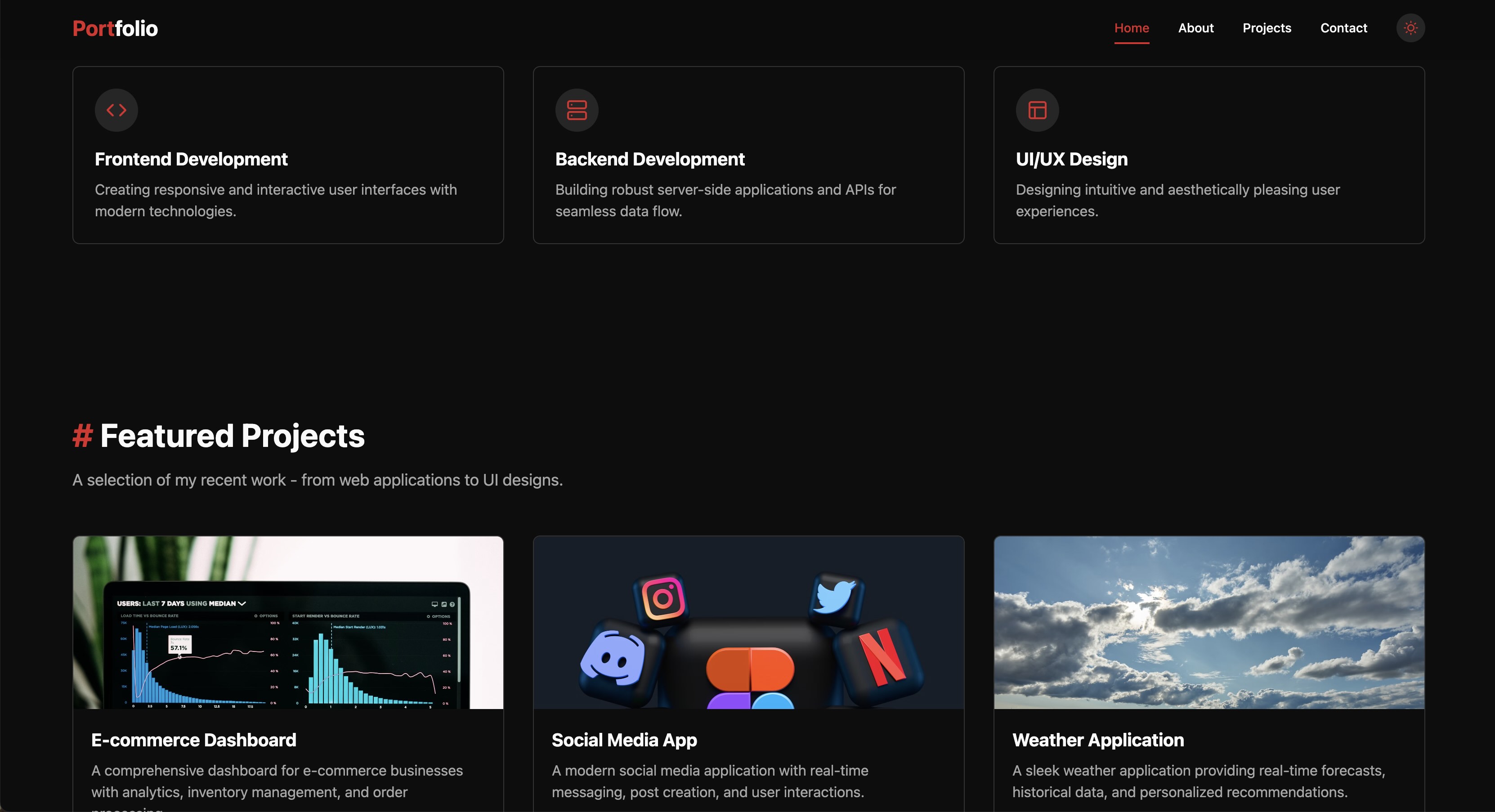Click 'Creating responsive and interactive user interfaces' text
Viewport: 1495px width, 812px height.
[x=276, y=200]
